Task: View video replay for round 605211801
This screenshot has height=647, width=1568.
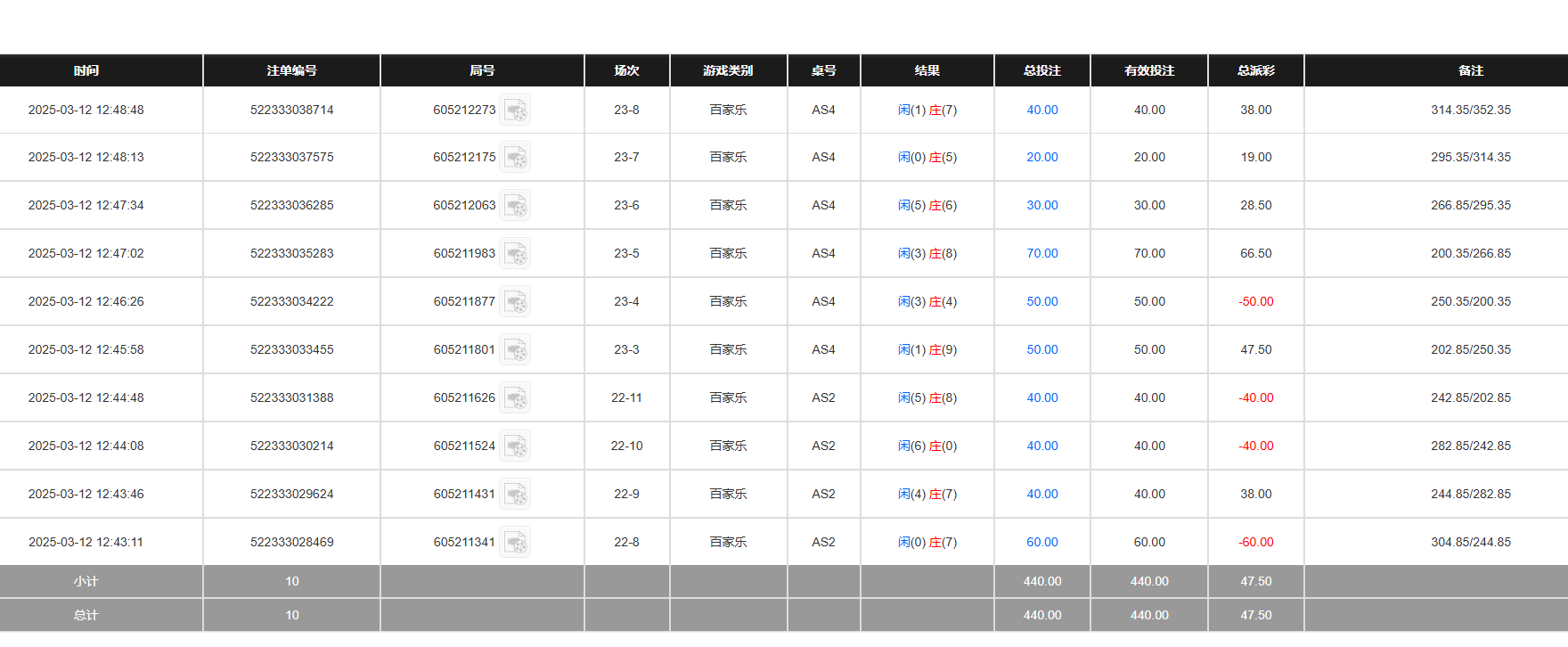Action: click(x=515, y=350)
